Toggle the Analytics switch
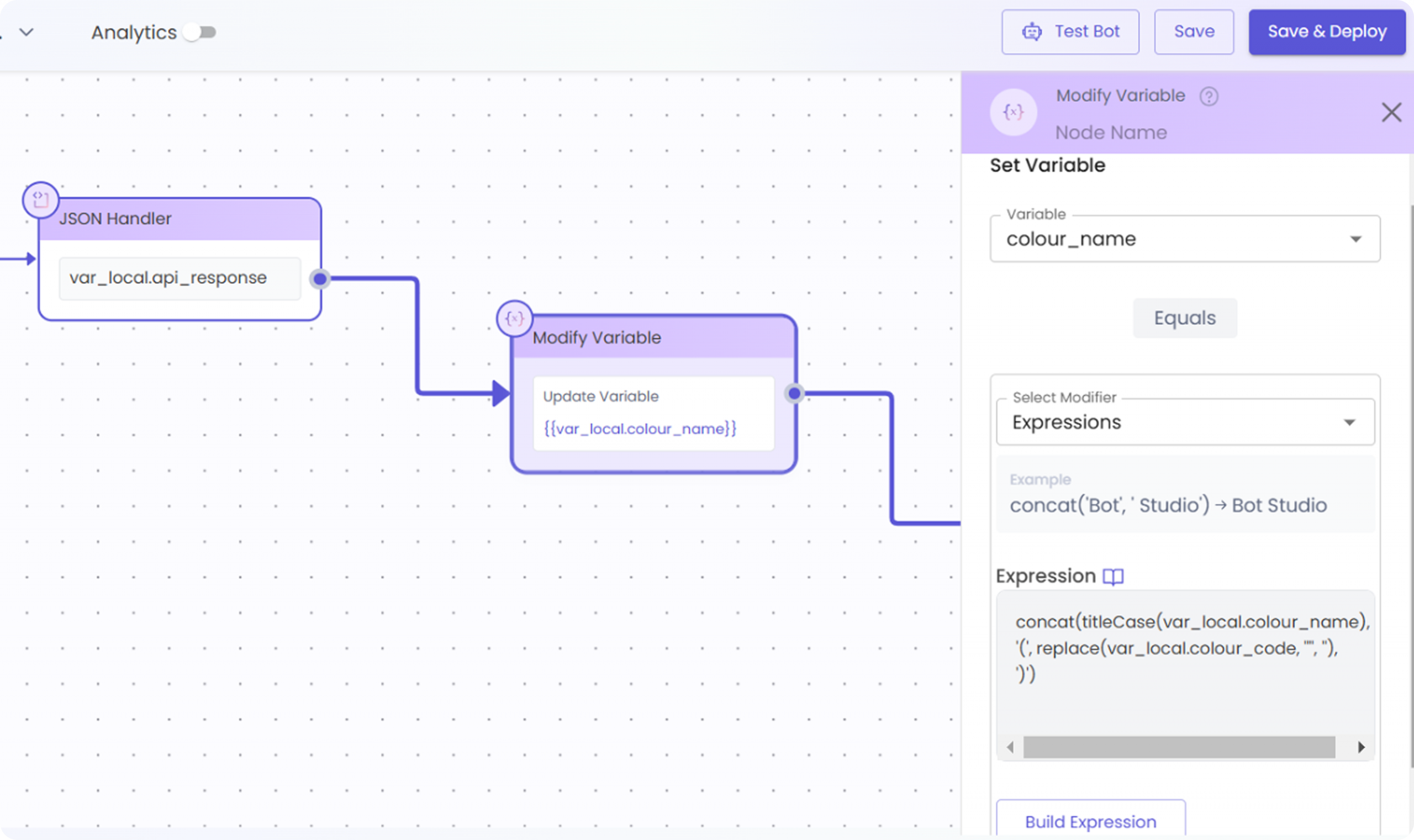This screenshot has height=840, width=1414. point(199,32)
